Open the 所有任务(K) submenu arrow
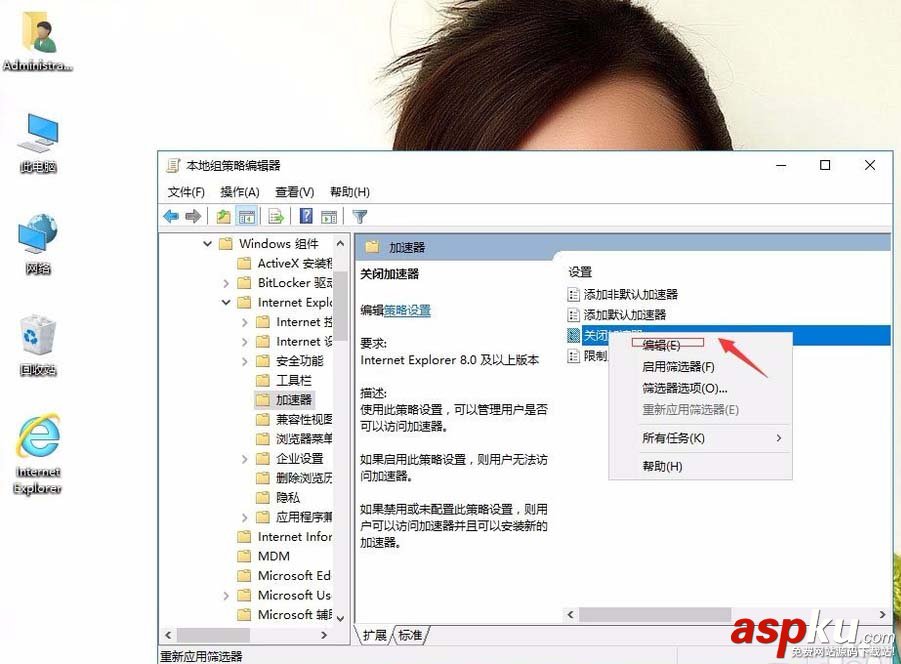 point(779,438)
